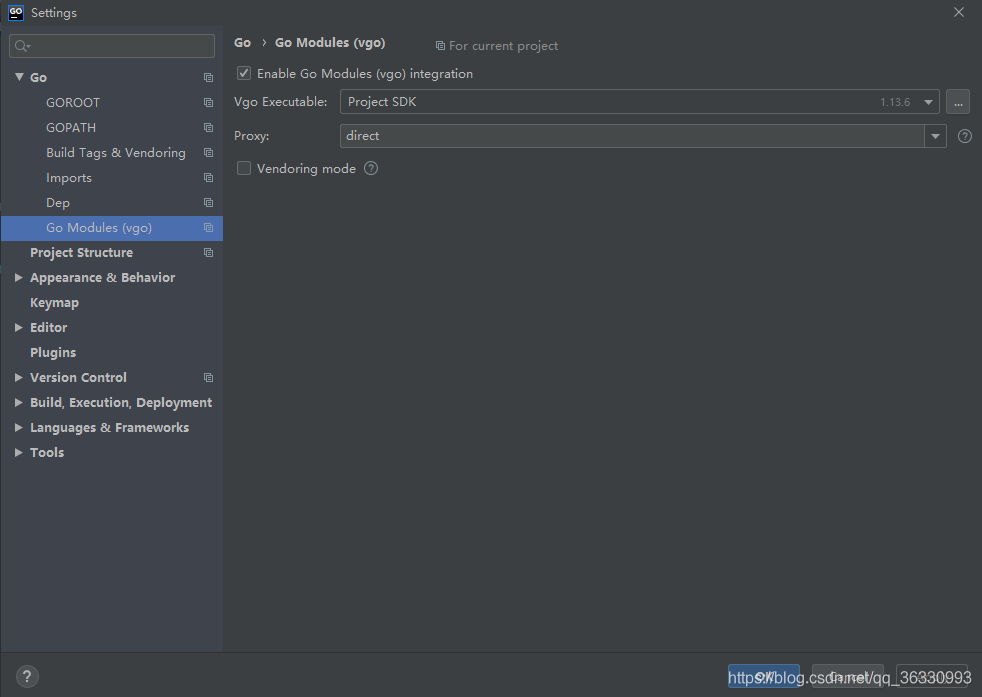Click the project-level icon next to GOROOT
The height and width of the screenshot is (697, 982).
click(x=208, y=103)
